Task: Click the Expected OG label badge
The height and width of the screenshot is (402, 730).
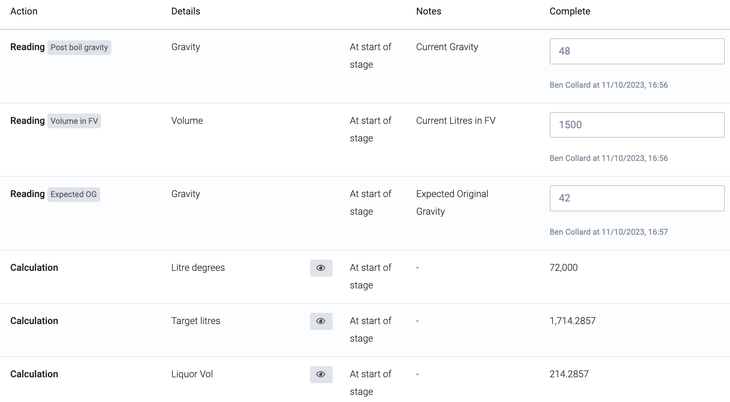Action: pos(74,194)
